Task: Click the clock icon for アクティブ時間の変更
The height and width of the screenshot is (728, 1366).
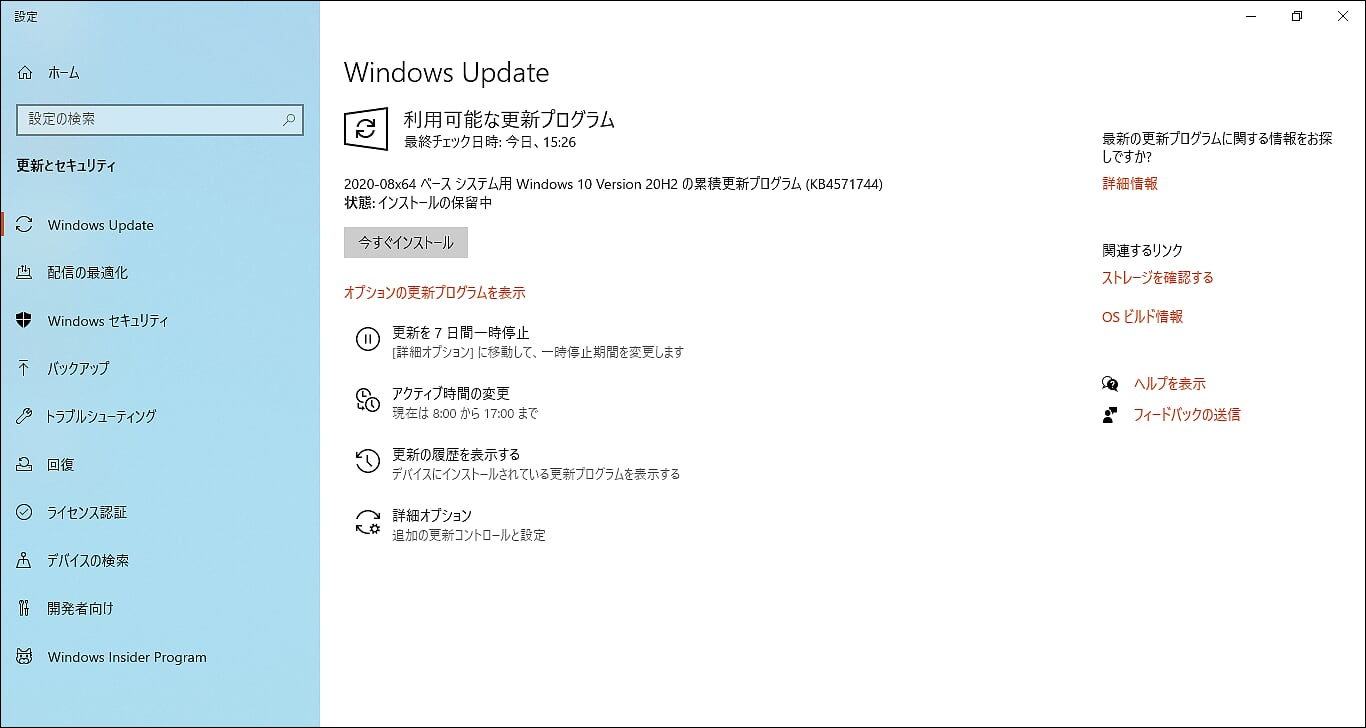Action: (x=368, y=400)
